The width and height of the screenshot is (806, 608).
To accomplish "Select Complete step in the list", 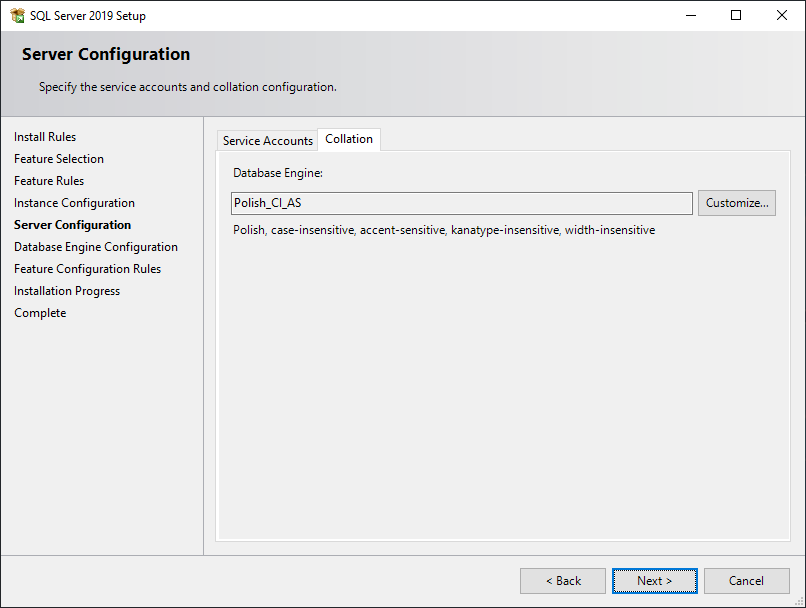I will (x=40, y=313).
